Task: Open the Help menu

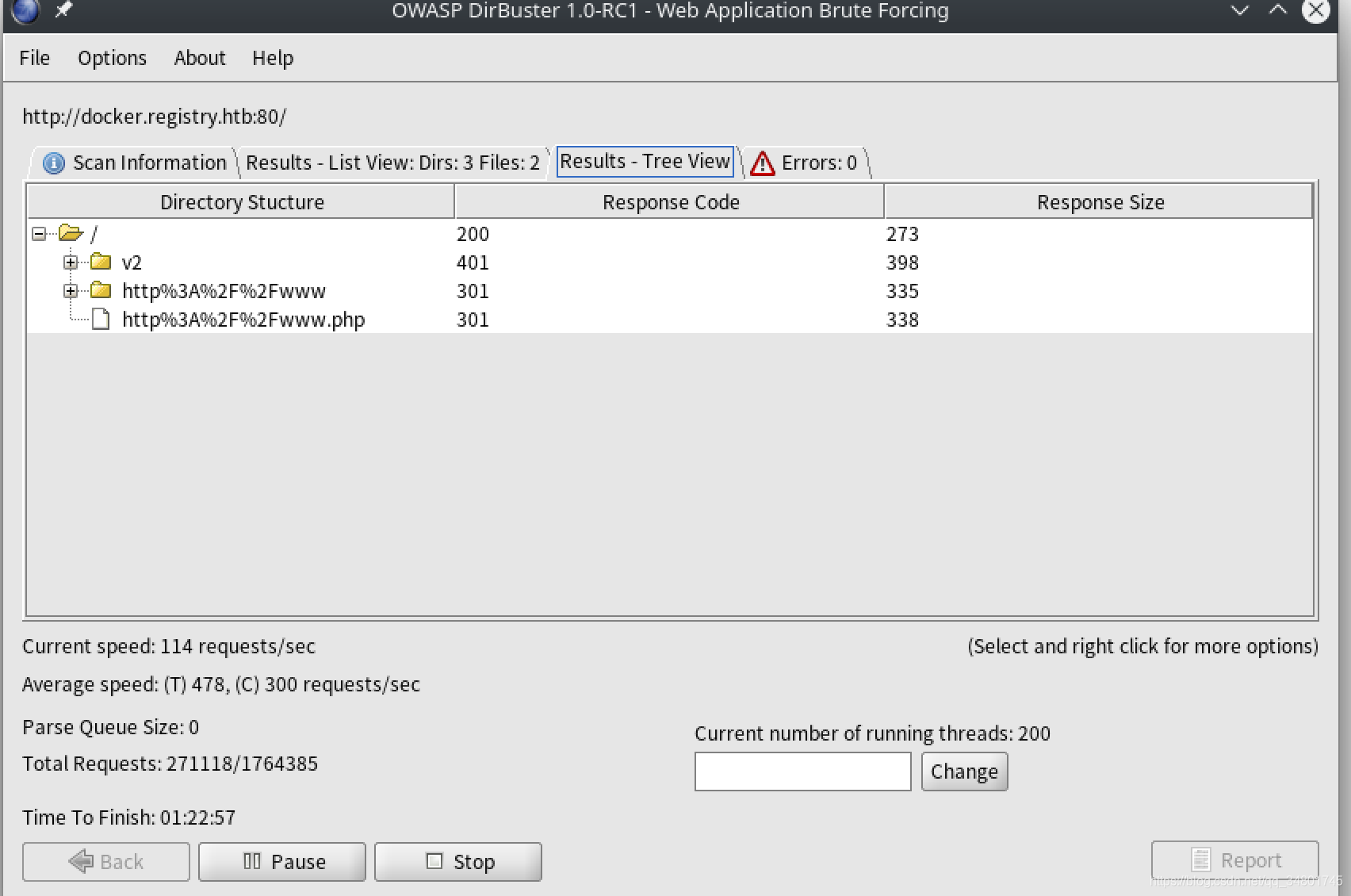Action: click(x=273, y=58)
